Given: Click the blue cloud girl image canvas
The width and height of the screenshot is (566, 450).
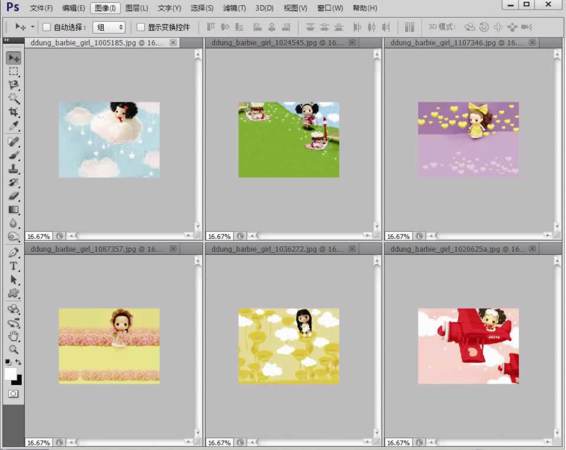Looking at the screenshot, I should tap(109, 140).
